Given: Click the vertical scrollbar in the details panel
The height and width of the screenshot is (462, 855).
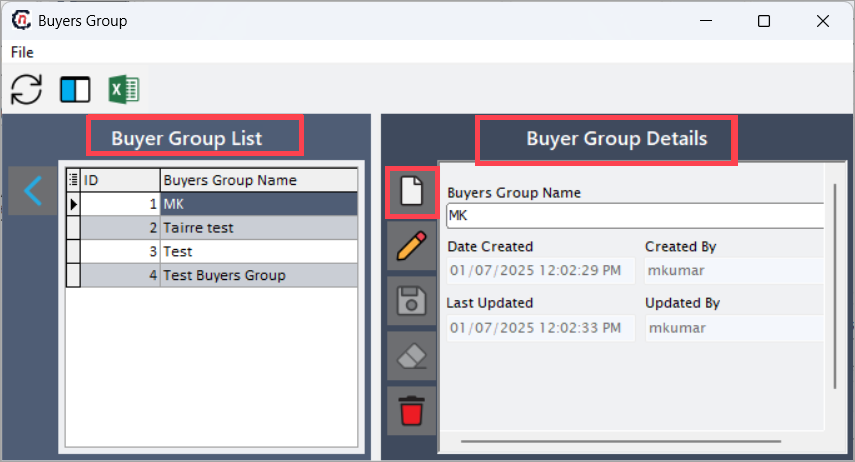Looking at the screenshot, I should tap(835, 286).
